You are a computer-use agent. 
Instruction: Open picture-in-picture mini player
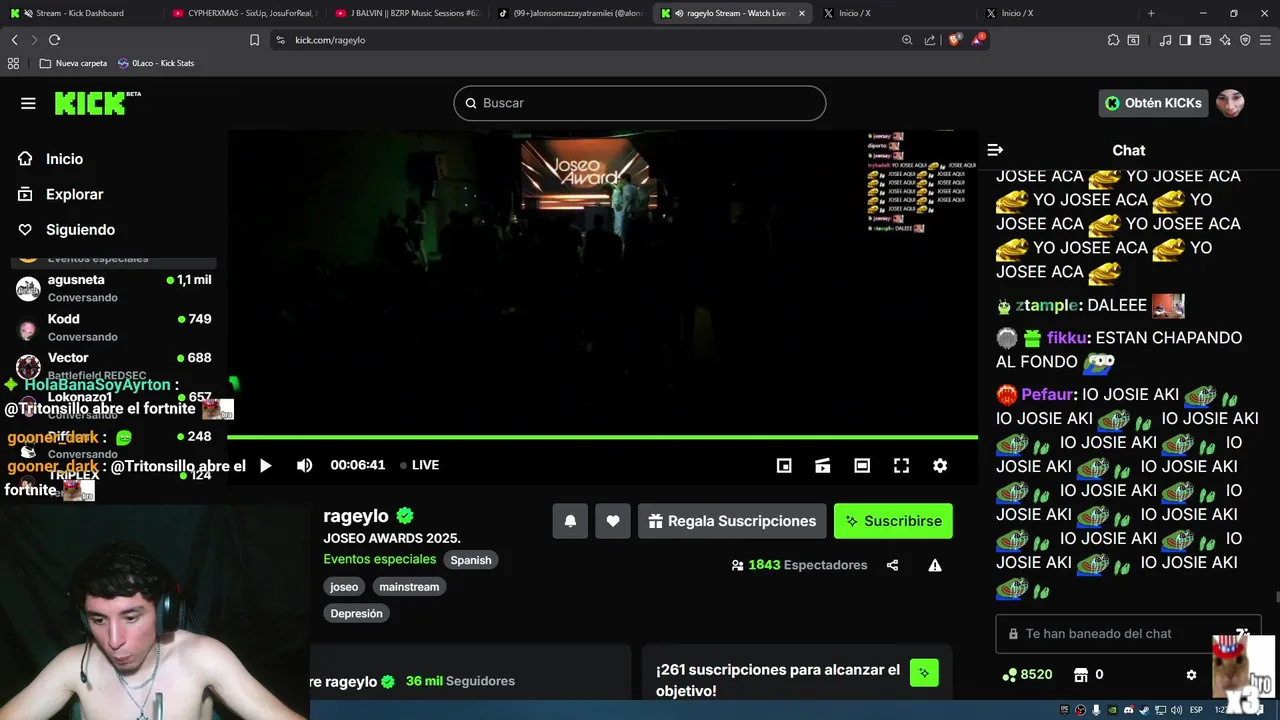784,465
